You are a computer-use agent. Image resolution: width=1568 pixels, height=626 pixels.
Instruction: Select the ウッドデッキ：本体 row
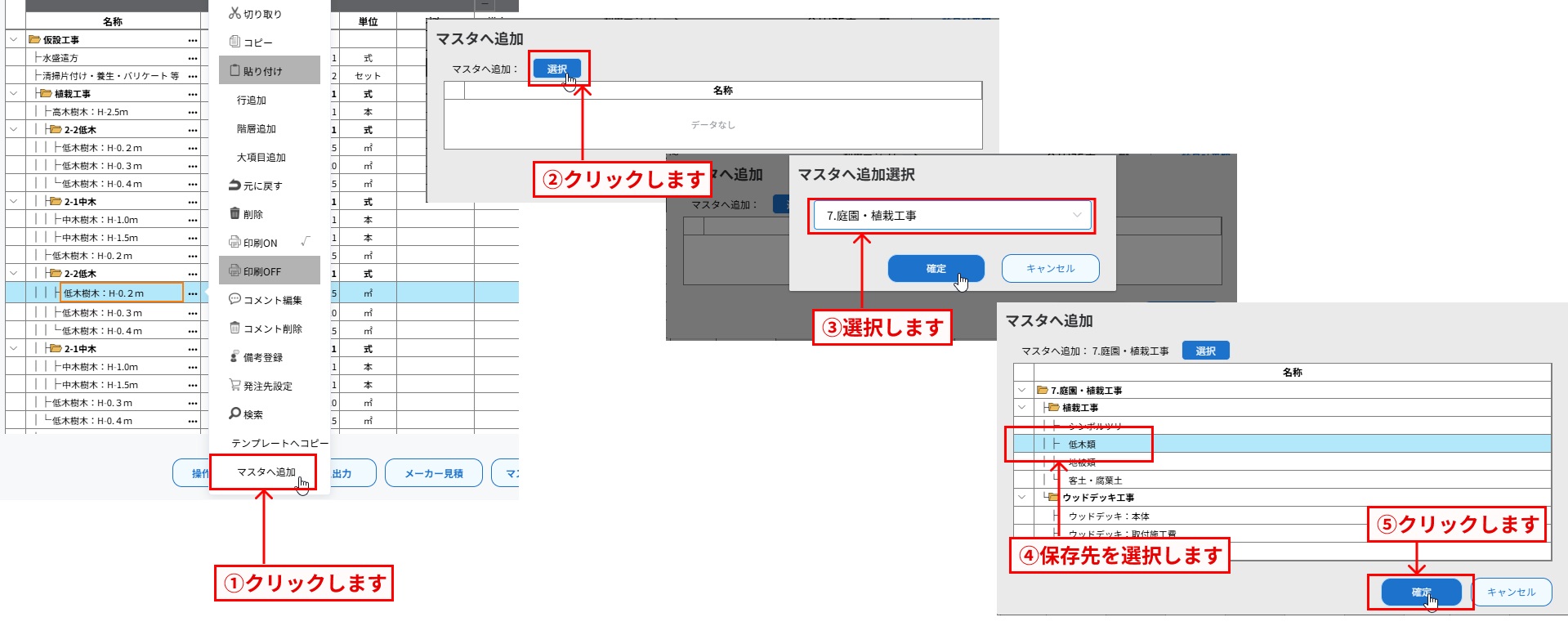pyautogui.click(x=1282, y=516)
